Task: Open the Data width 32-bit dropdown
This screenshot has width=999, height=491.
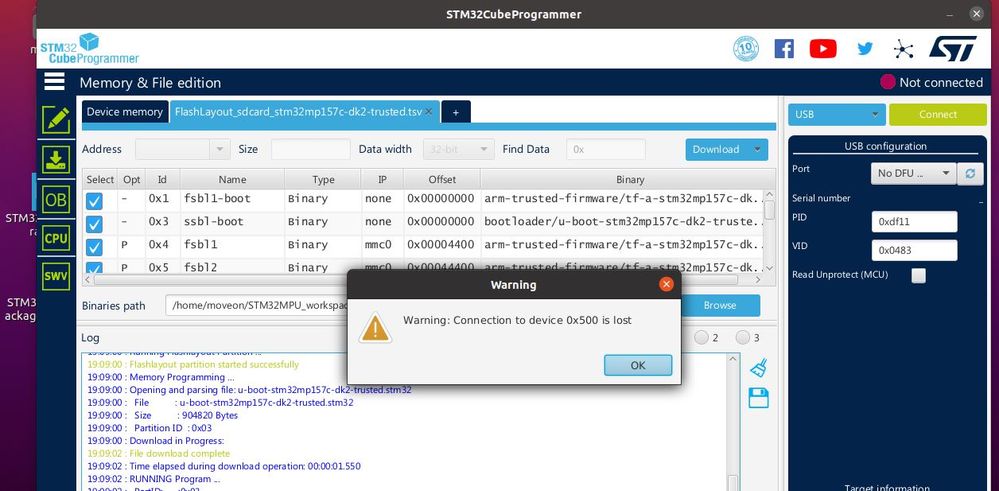Action: (459, 150)
